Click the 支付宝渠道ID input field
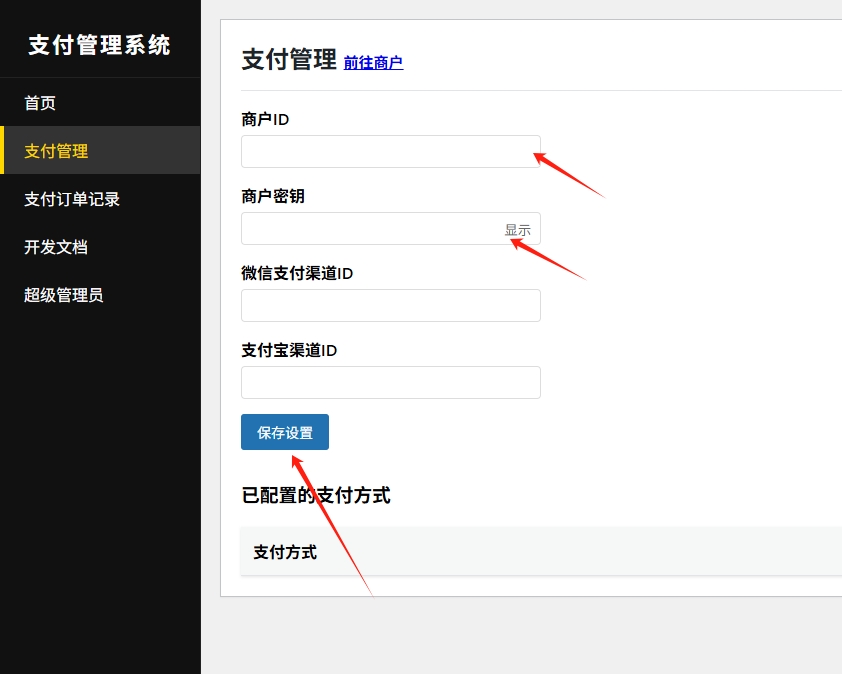This screenshot has width=842, height=674. point(390,383)
